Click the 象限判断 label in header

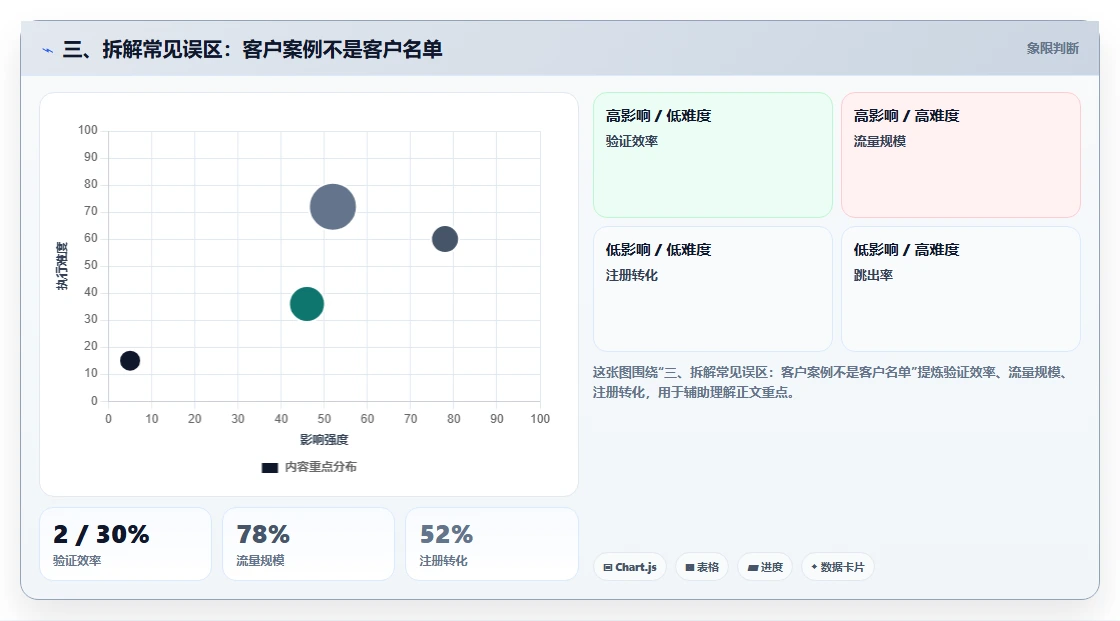1052,49
